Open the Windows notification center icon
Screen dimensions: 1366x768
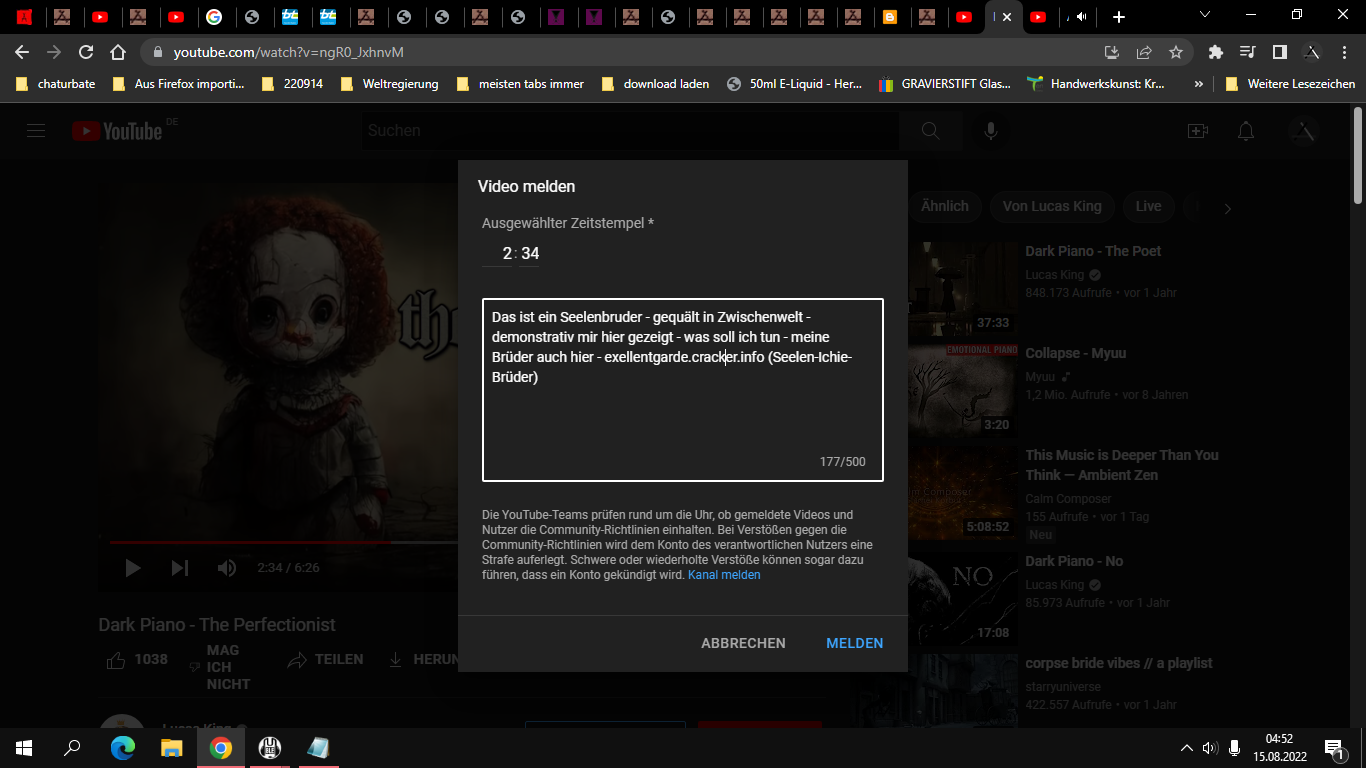point(1334,747)
